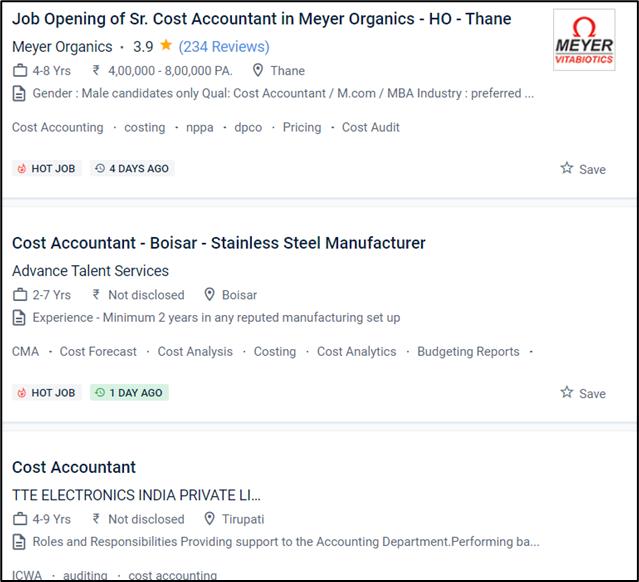Screen dimensions: 639x582
Task: Select the 'nppa' skill tag
Action: pyautogui.click(x=200, y=128)
